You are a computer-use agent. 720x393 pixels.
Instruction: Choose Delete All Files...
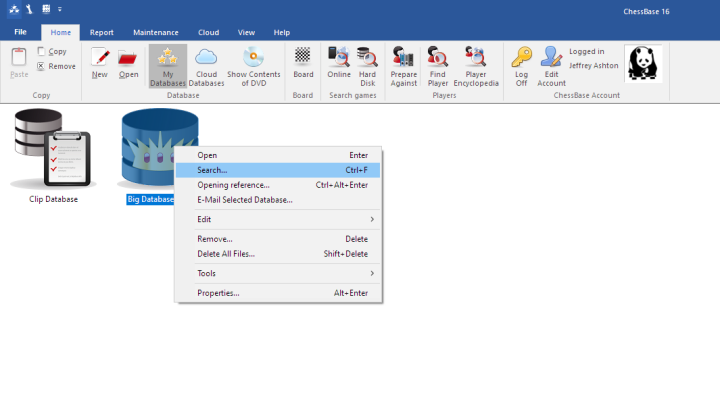278,254
